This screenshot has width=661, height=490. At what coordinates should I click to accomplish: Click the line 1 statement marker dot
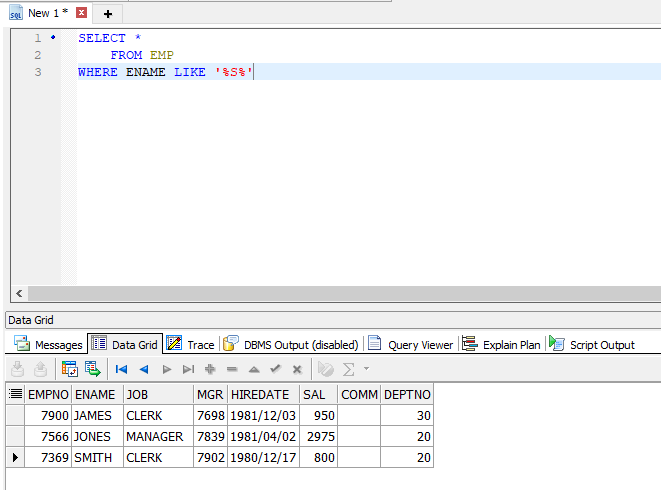click(53, 37)
